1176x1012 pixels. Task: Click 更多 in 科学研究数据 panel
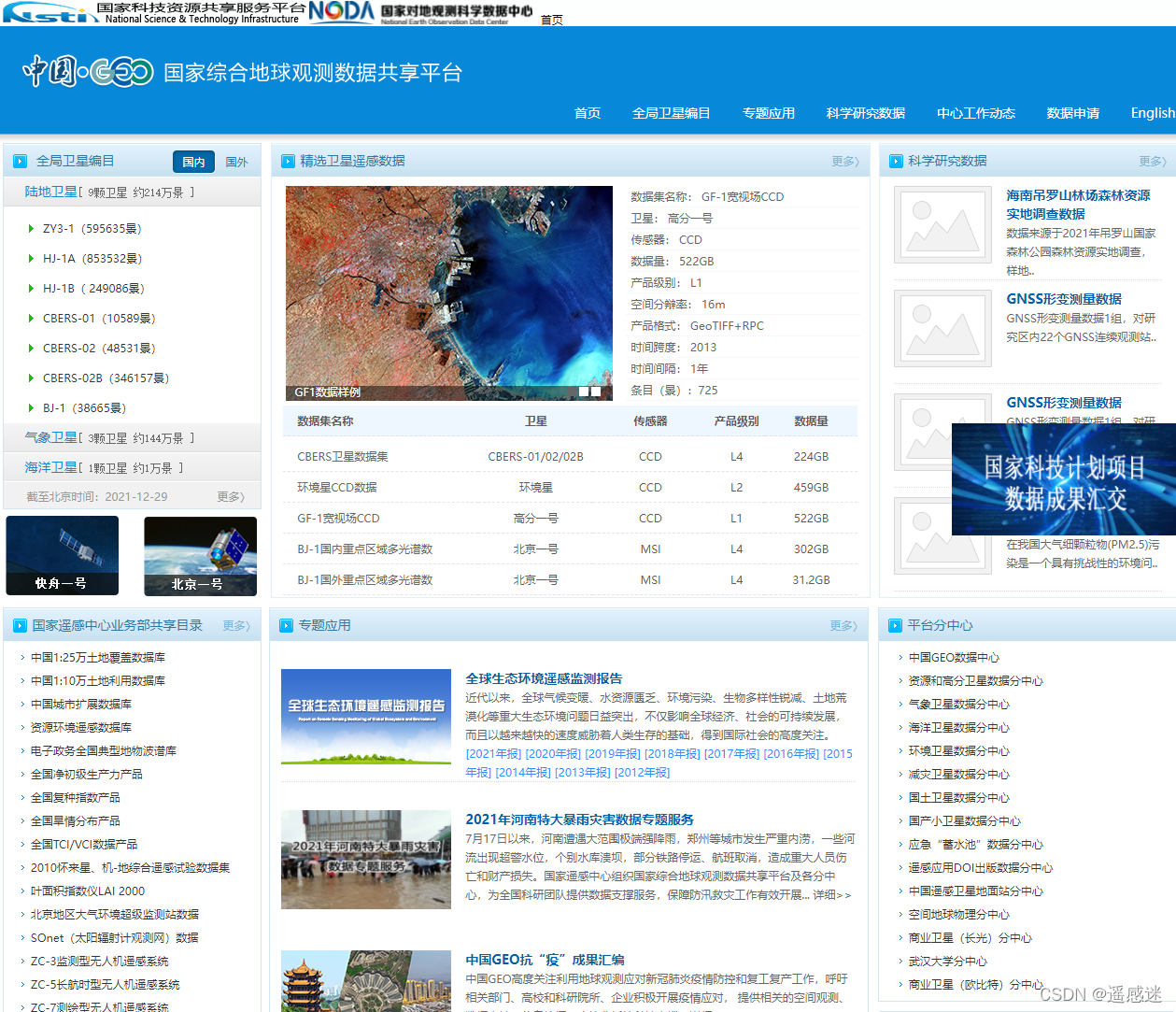point(1153,162)
